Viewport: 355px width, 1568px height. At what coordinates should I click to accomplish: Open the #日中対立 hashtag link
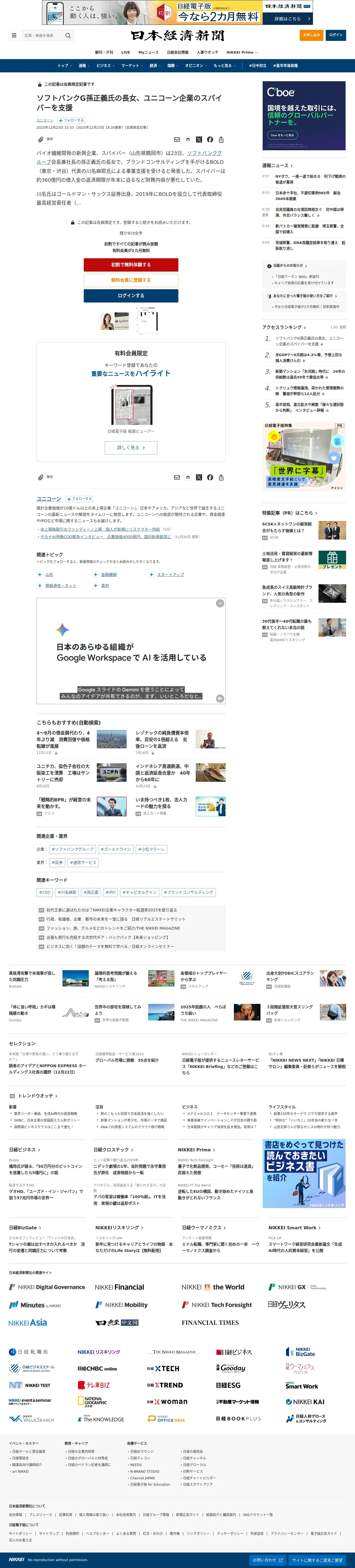(x=258, y=66)
